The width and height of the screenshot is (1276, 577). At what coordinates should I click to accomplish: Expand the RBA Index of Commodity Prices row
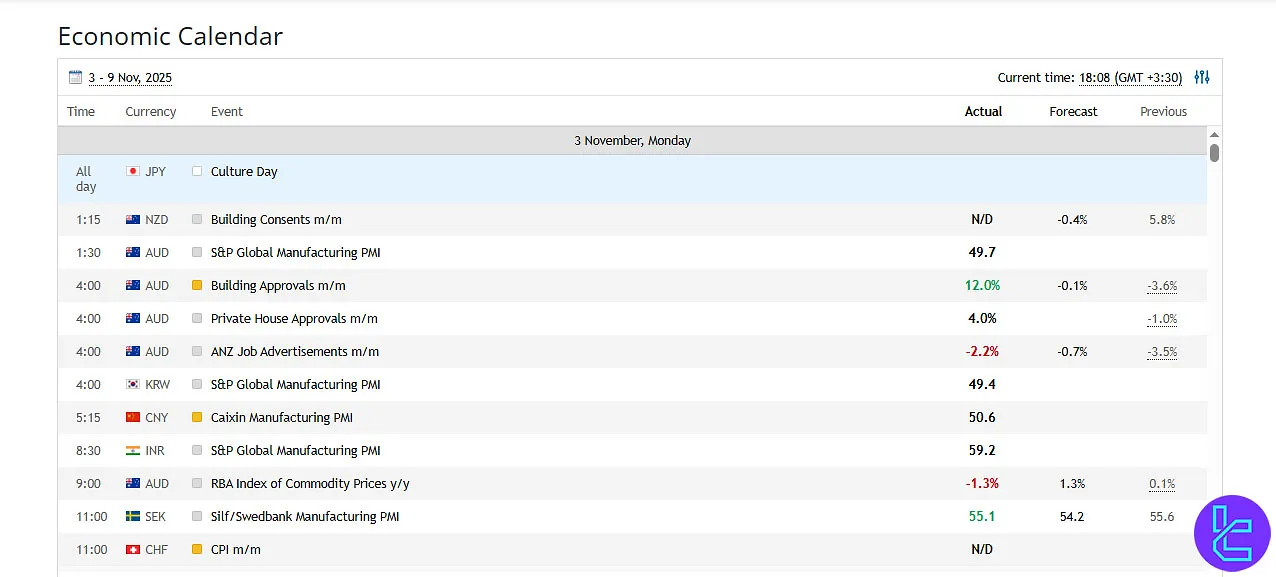click(310, 484)
